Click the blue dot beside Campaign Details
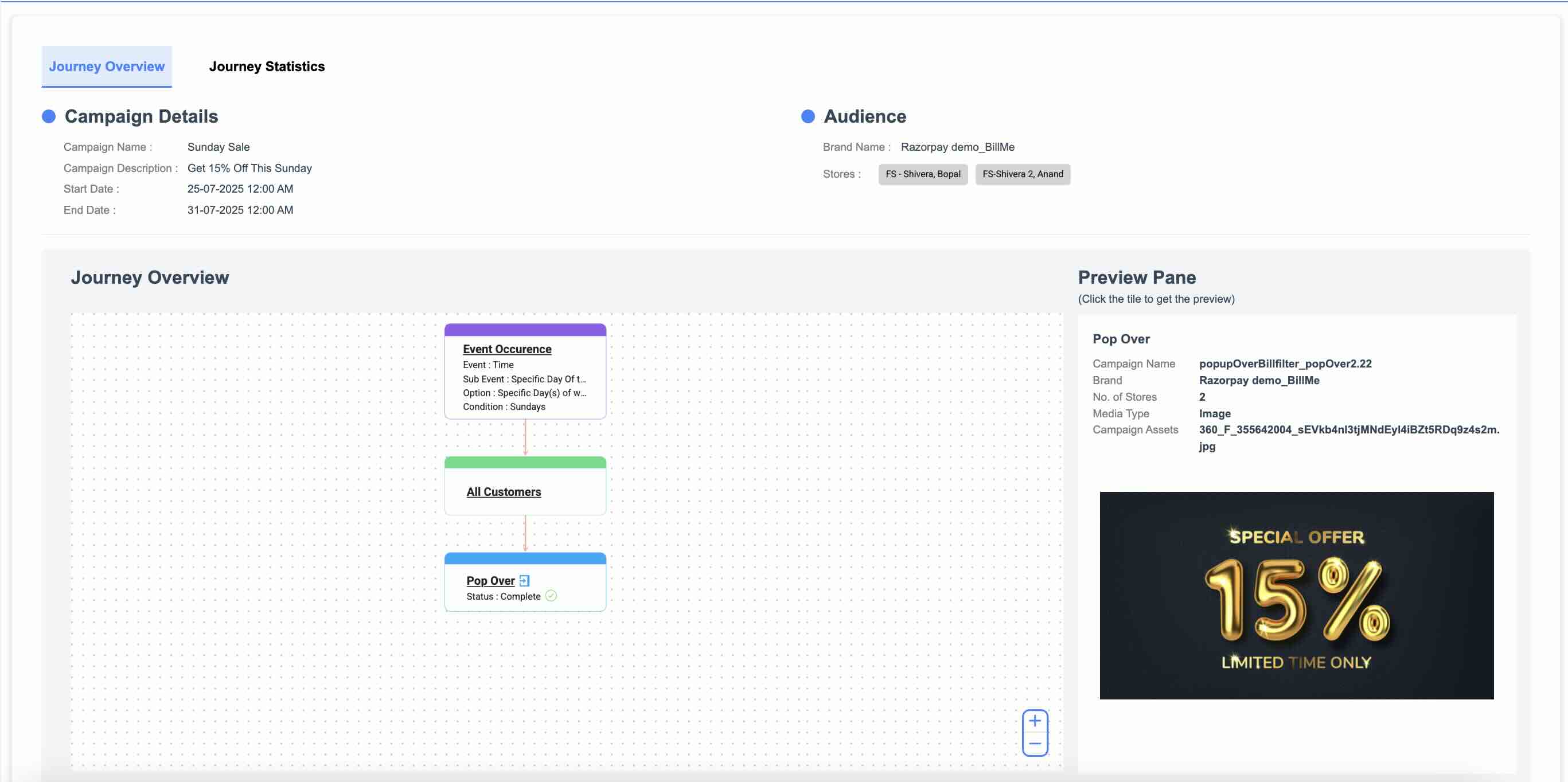This screenshot has width=1568, height=782. point(49,116)
